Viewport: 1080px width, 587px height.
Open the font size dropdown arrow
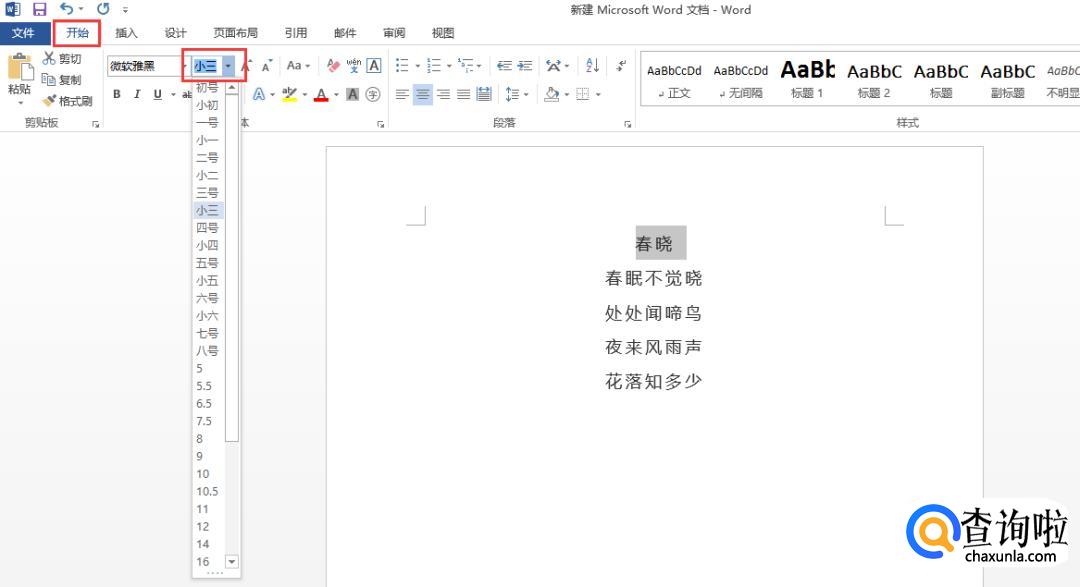229,66
